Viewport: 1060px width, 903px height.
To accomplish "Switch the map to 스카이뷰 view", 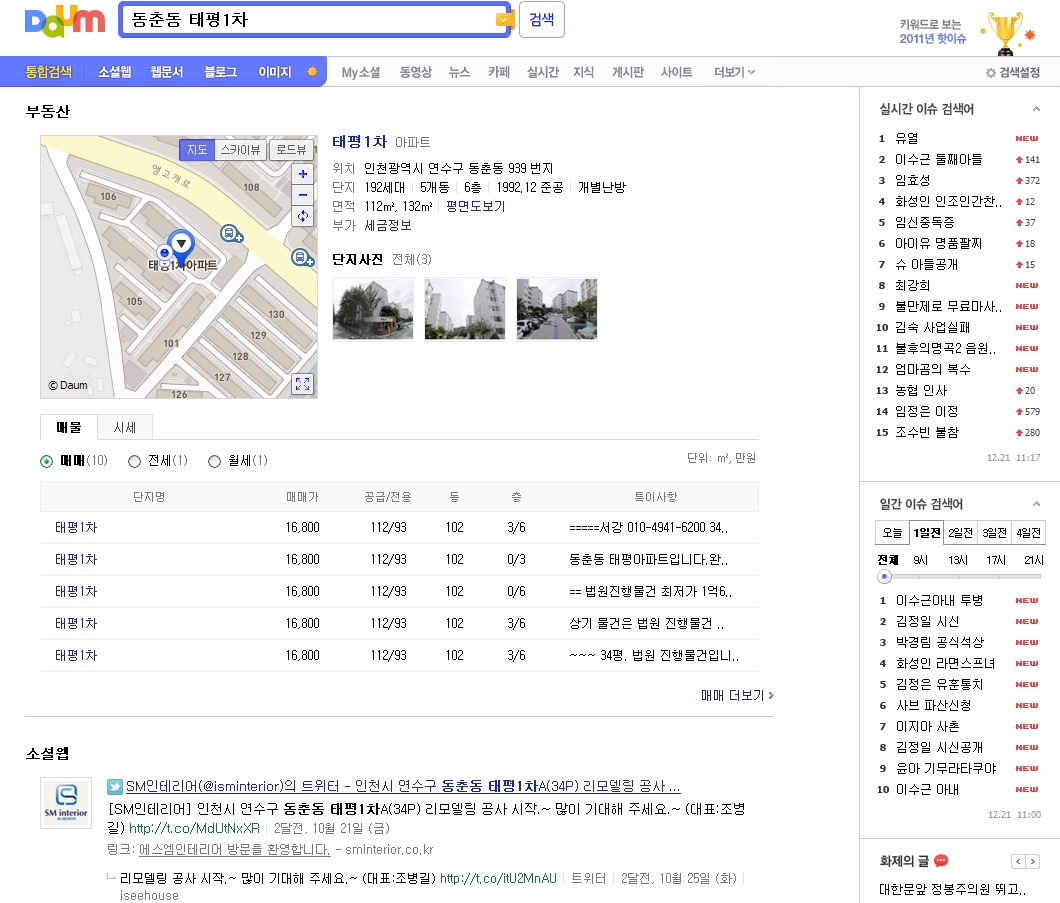I will point(240,150).
